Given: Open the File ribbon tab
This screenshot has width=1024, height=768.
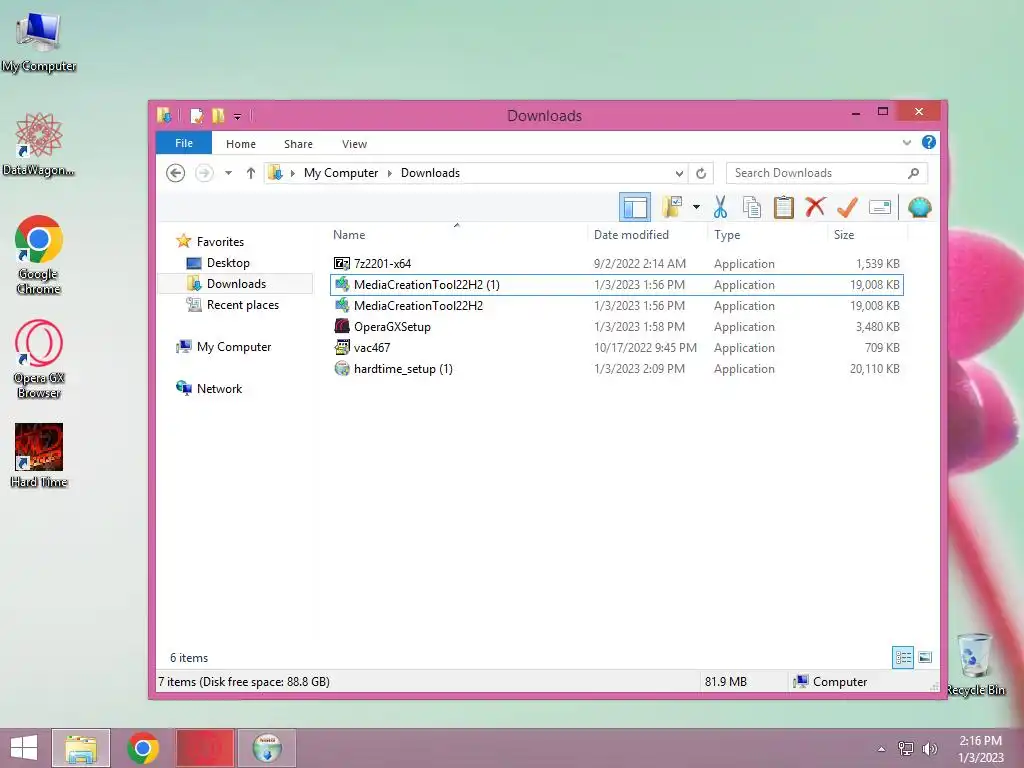Looking at the screenshot, I should 184,143.
